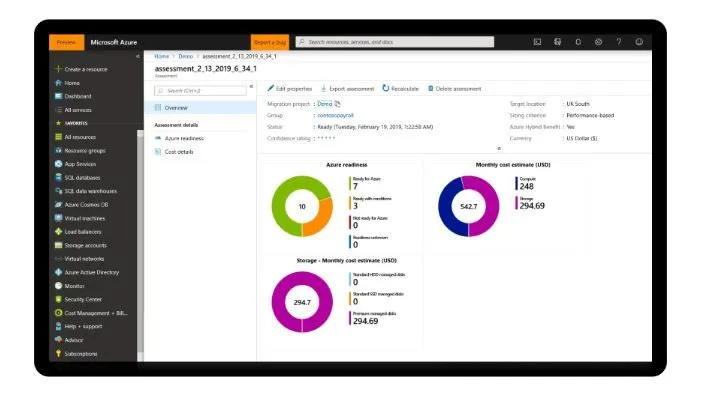This screenshot has height=400, width=717.
Task: Click the Advisor sidebar icon
Action: click(x=58, y=340)
